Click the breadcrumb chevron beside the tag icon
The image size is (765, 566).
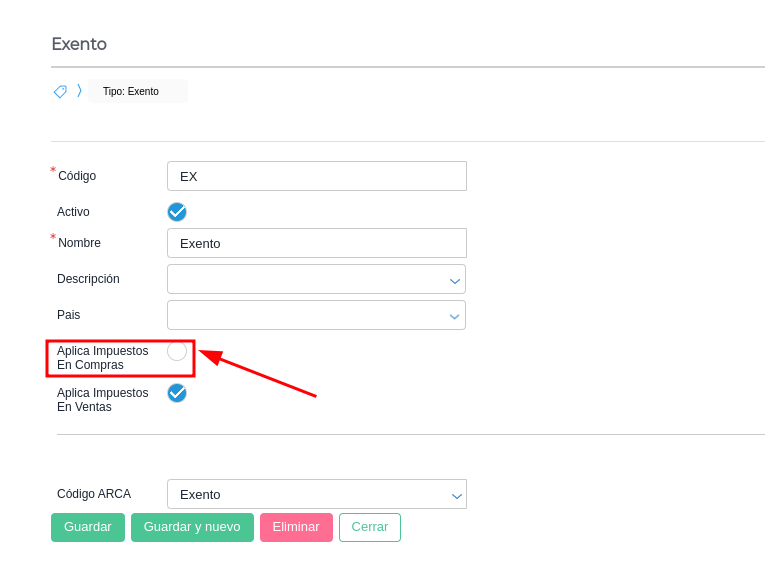tap(79, 91)
